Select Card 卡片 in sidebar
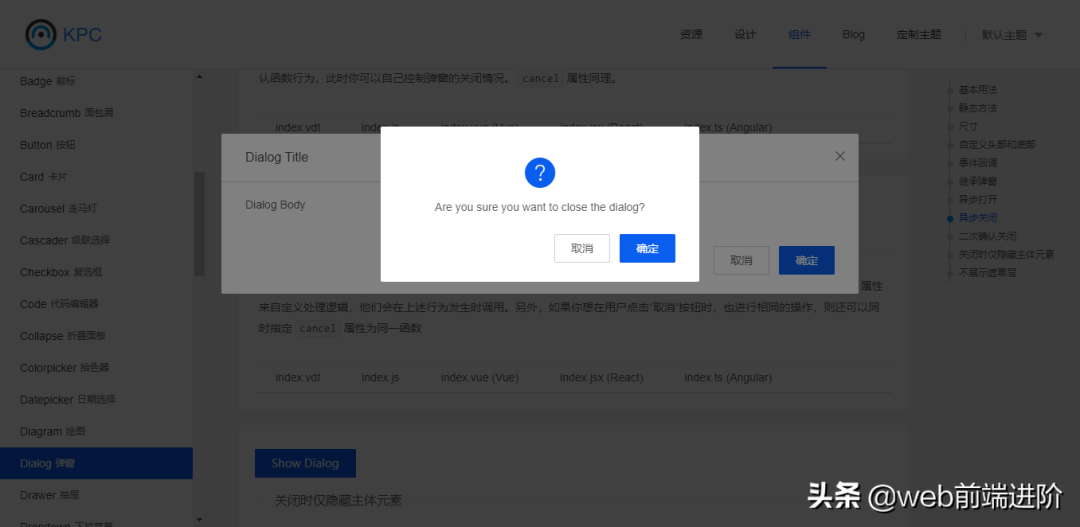This screenshot has width=1080, height=527. 96,177
